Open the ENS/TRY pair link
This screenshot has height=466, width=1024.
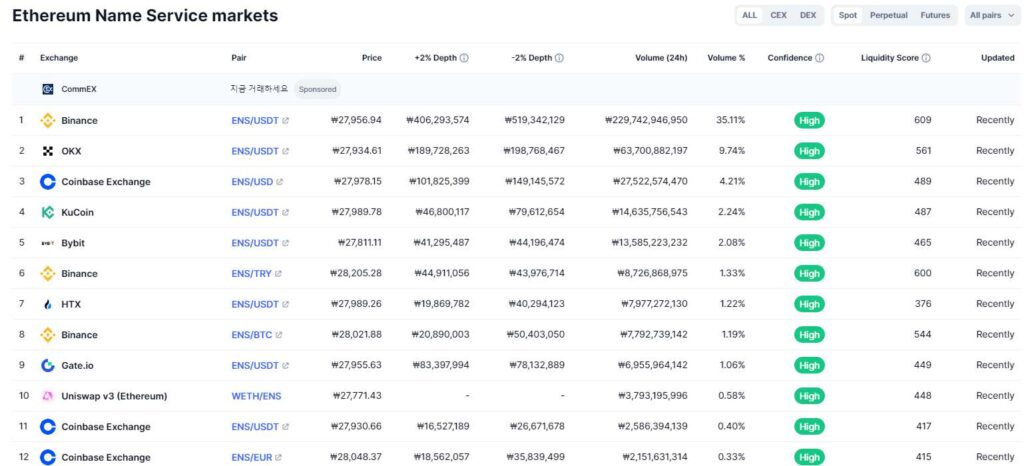[x=251, y=273]
